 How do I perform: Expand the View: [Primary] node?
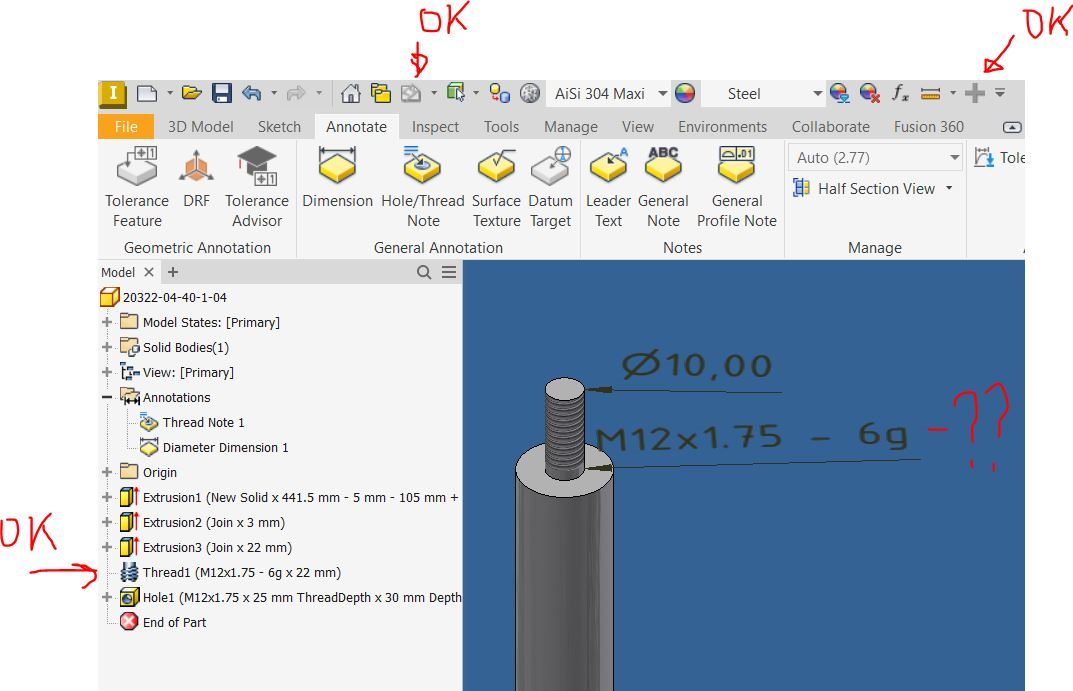click(107, 372)
